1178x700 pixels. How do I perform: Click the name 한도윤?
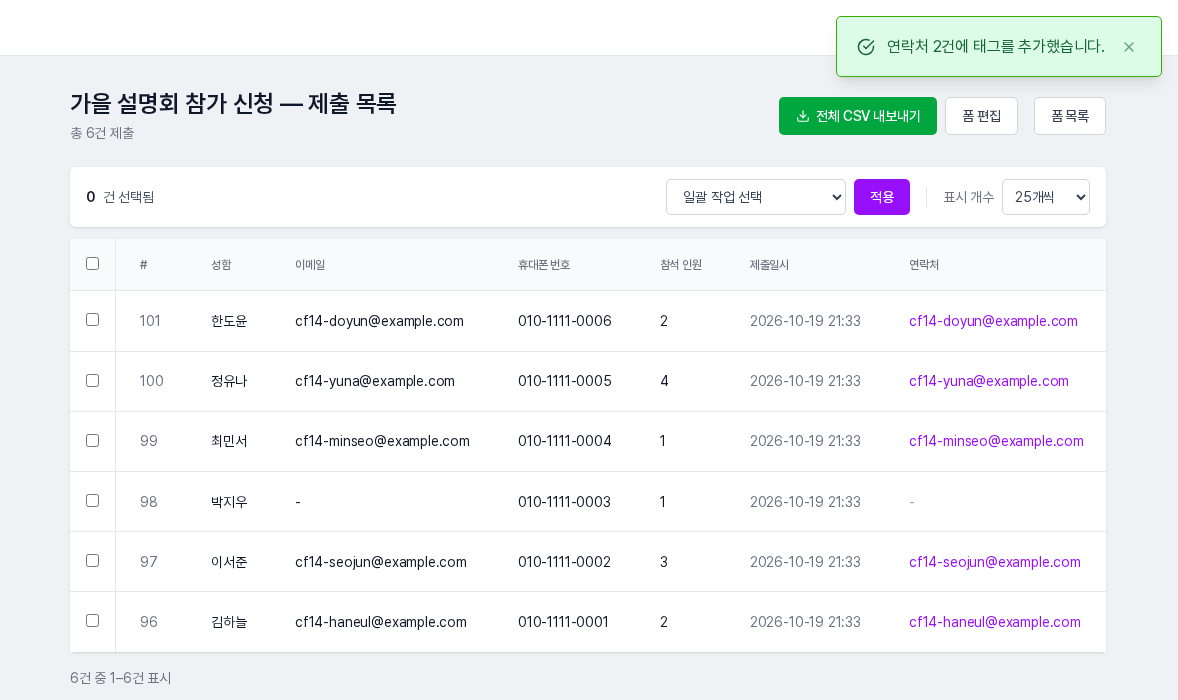coord(229,321)
